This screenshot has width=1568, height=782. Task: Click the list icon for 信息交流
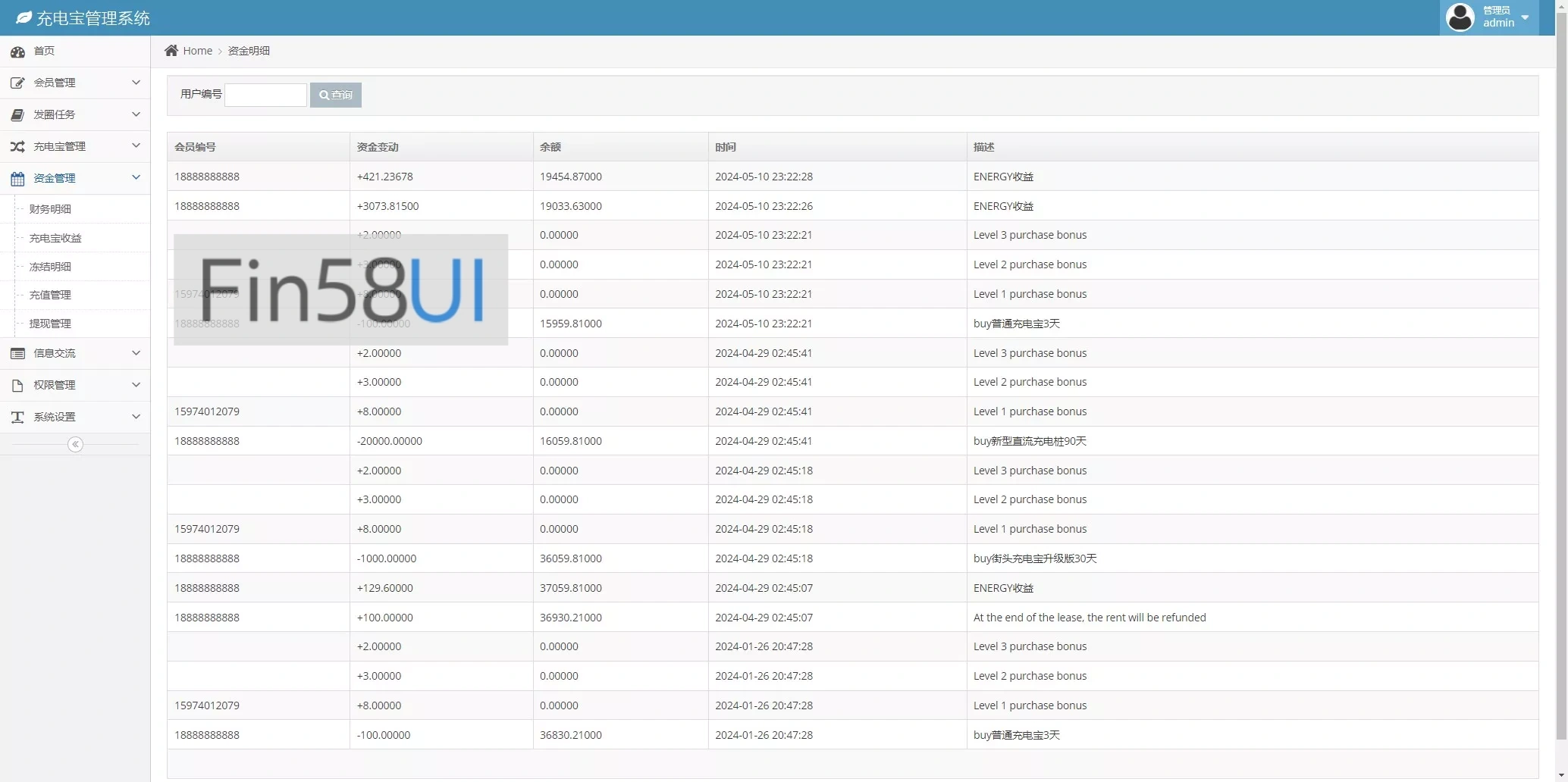(x=17, y=353)
